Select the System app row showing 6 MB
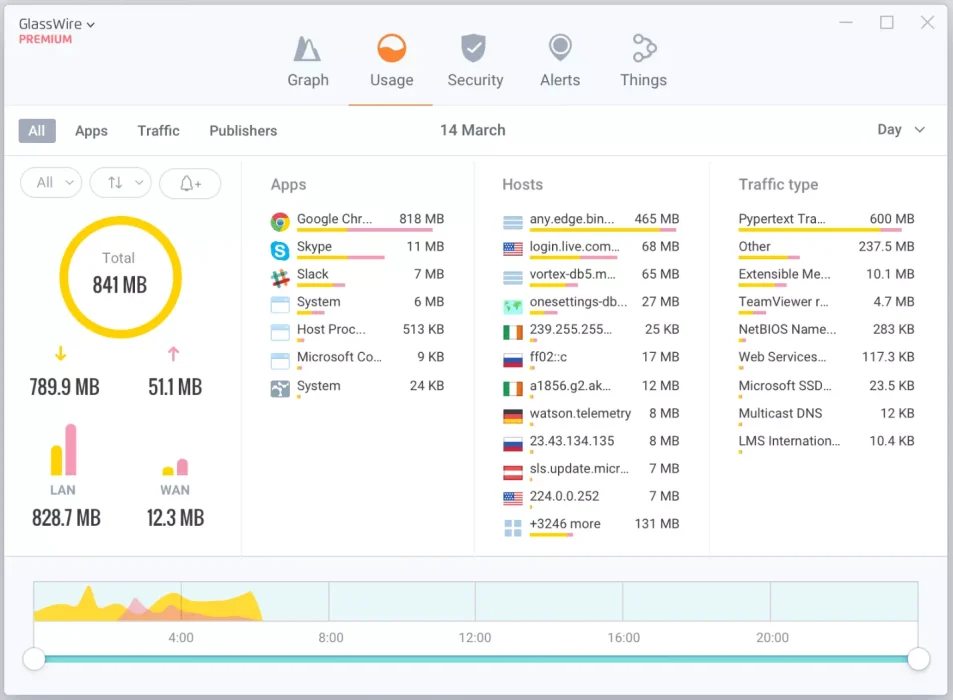The height and width of the screenshot is (700, 953). coord(357,304)
